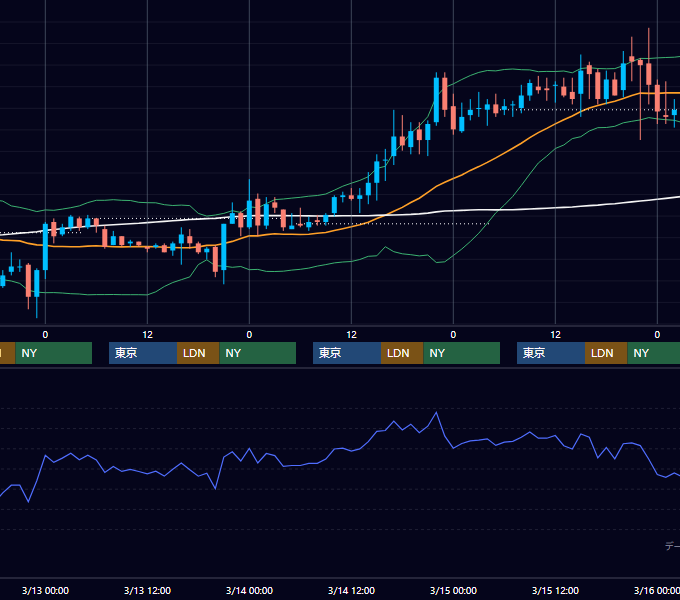Click the LDN session block on 3/15
The width and height of the screenshot is (680, 600).
(x=606, y=353)
